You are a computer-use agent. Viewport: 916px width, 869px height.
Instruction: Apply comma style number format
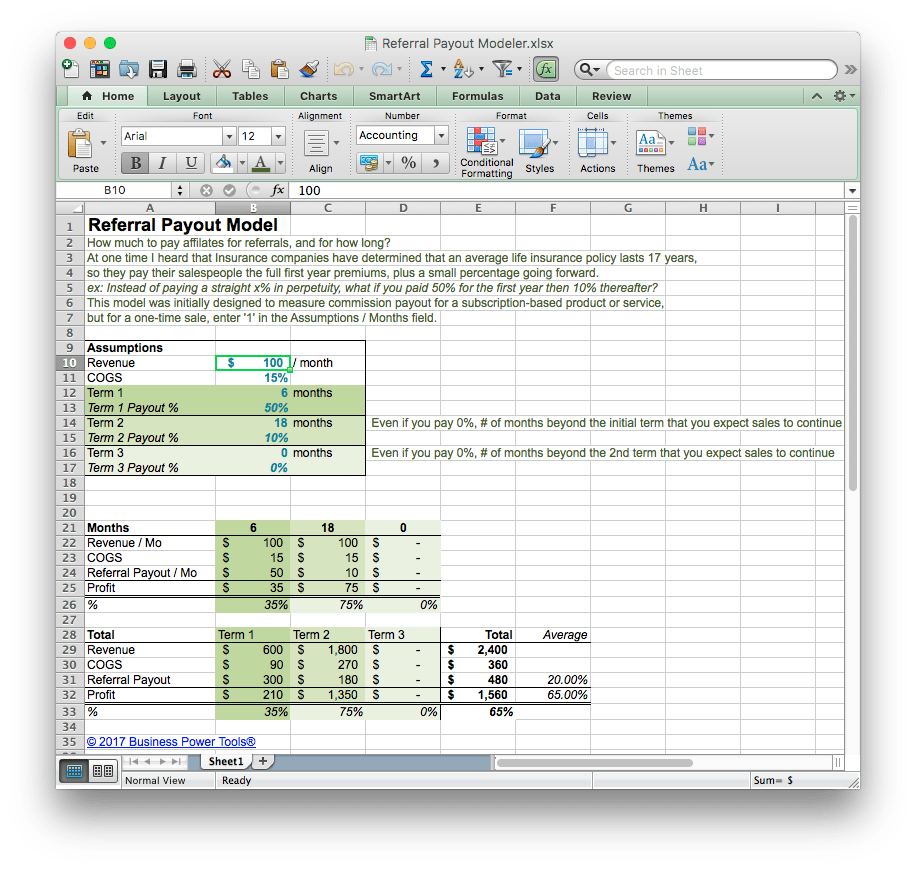(435, 162)
